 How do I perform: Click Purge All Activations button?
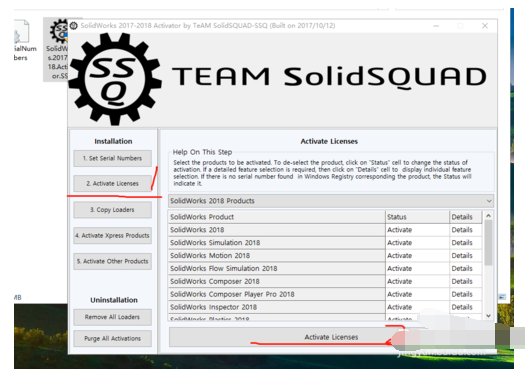point(112,338)
